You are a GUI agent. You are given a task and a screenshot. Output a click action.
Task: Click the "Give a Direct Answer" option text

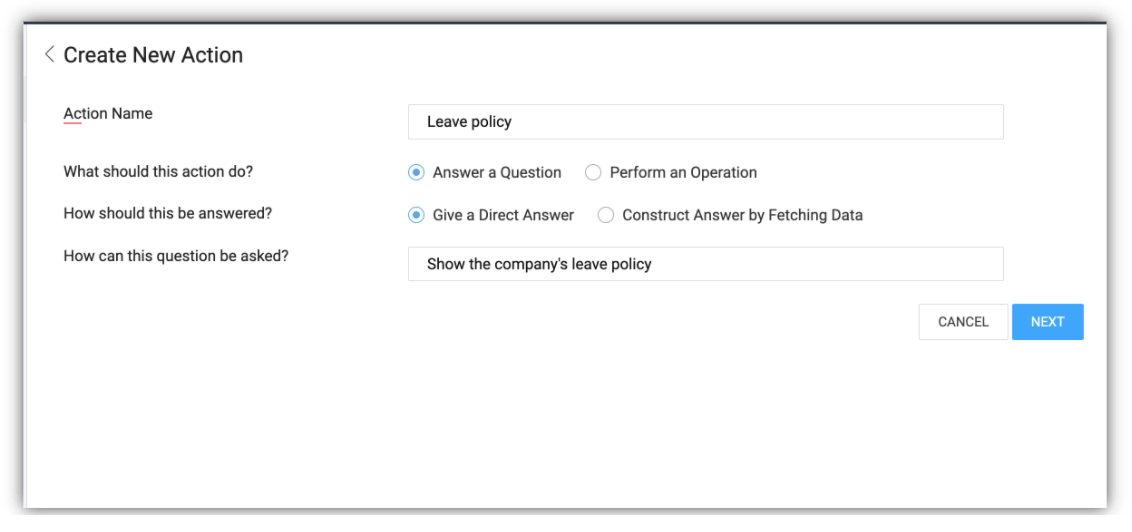click(503, 214)
